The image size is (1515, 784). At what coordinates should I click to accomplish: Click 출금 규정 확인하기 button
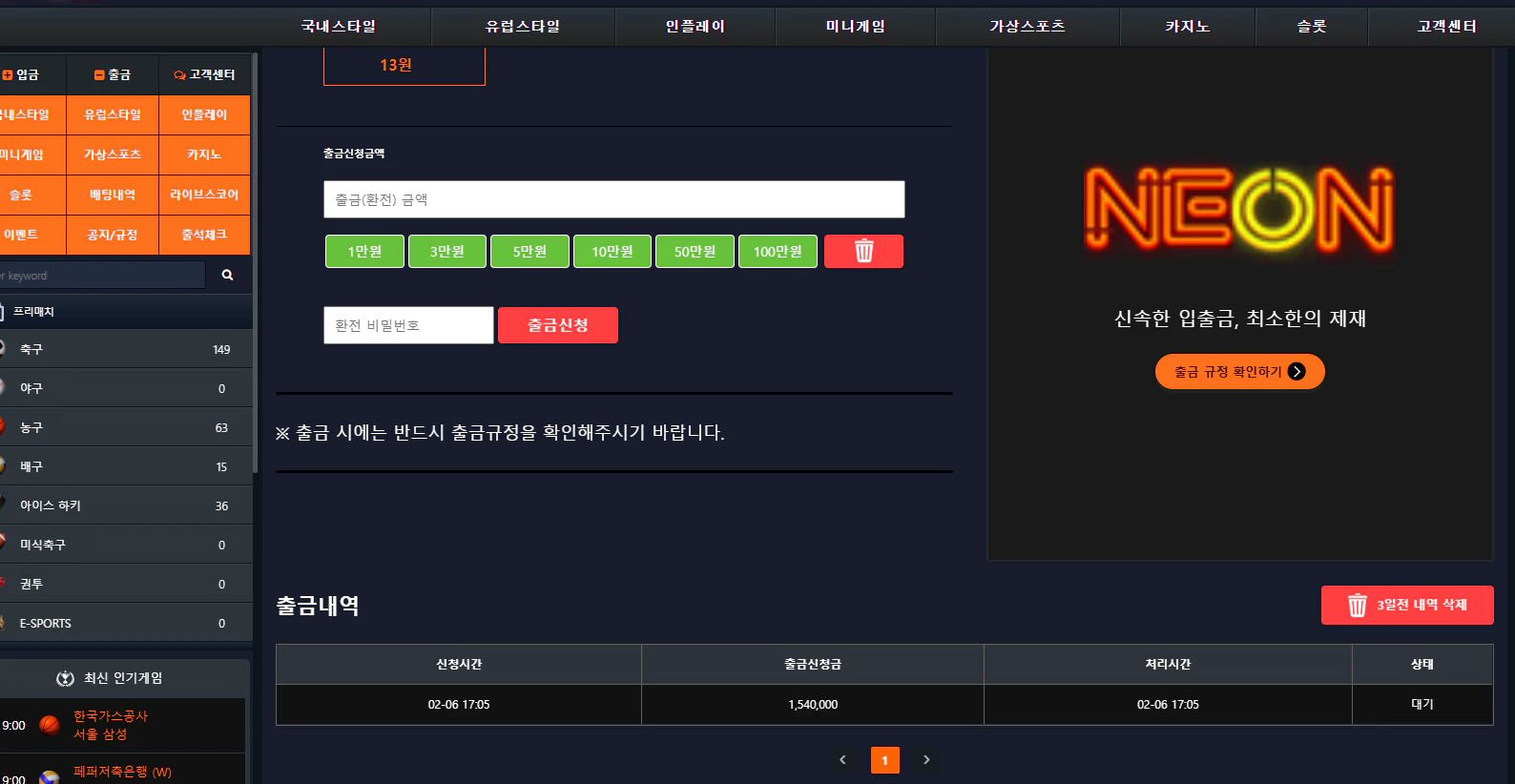pos(1239,372)
